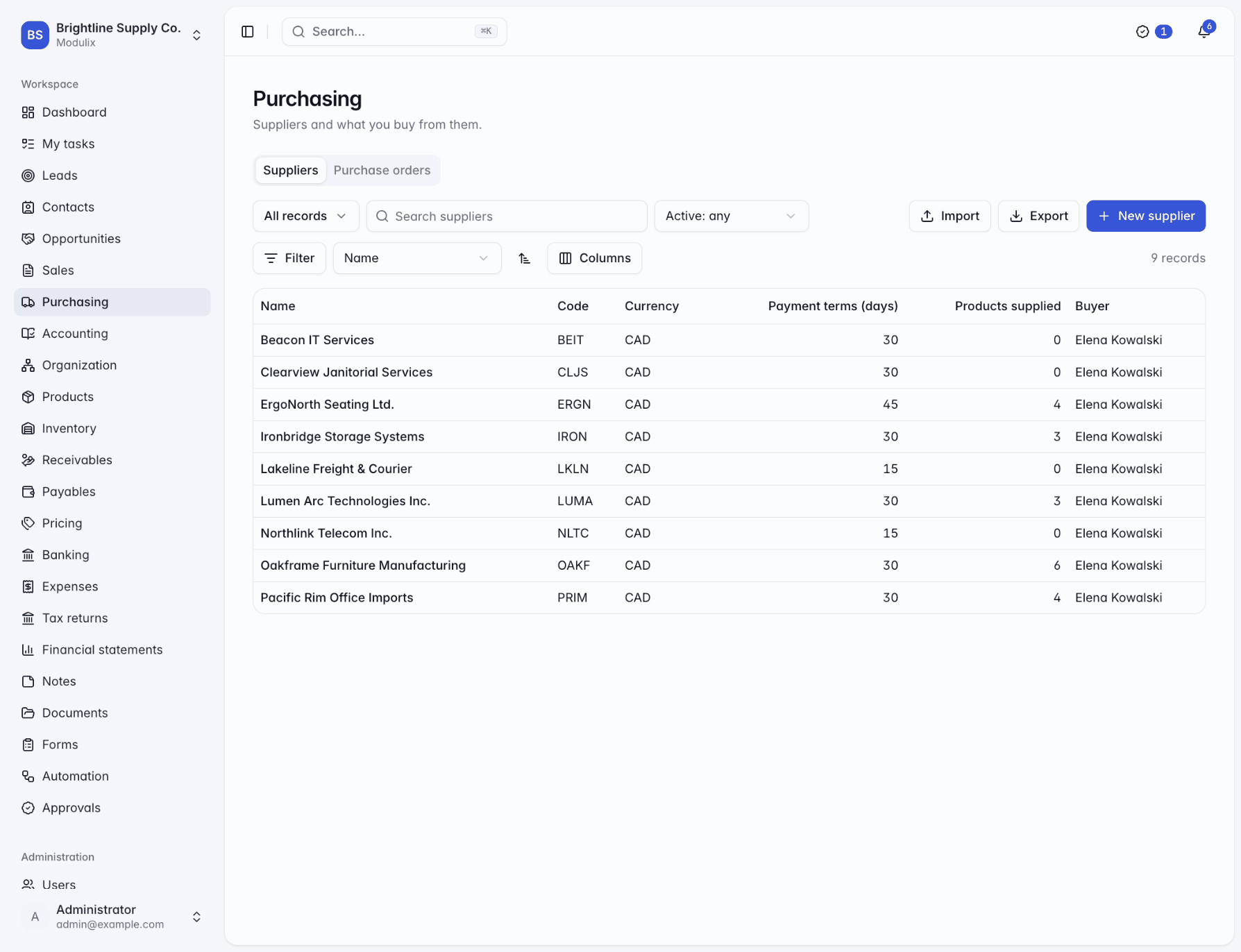The width and height of the screenshot is (1241, 952).
Task: Click the Accounting book icon
Action: click(28, 333)
